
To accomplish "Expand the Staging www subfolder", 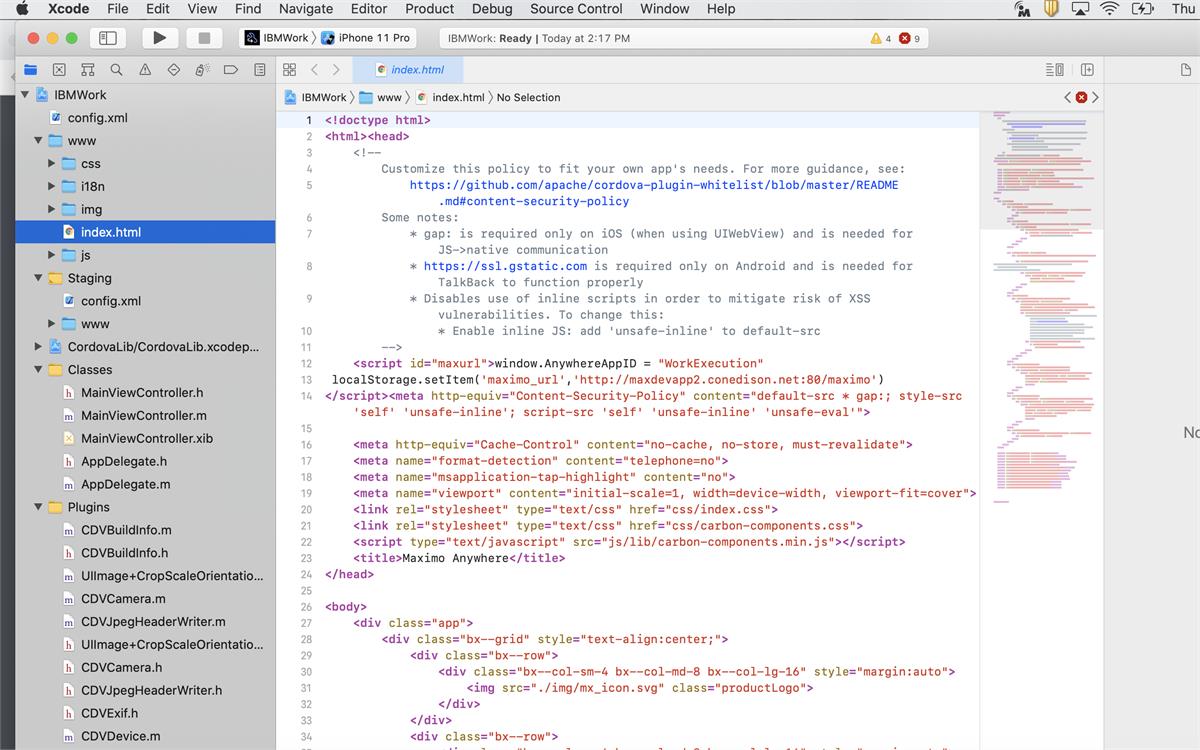I will (50, 323).
